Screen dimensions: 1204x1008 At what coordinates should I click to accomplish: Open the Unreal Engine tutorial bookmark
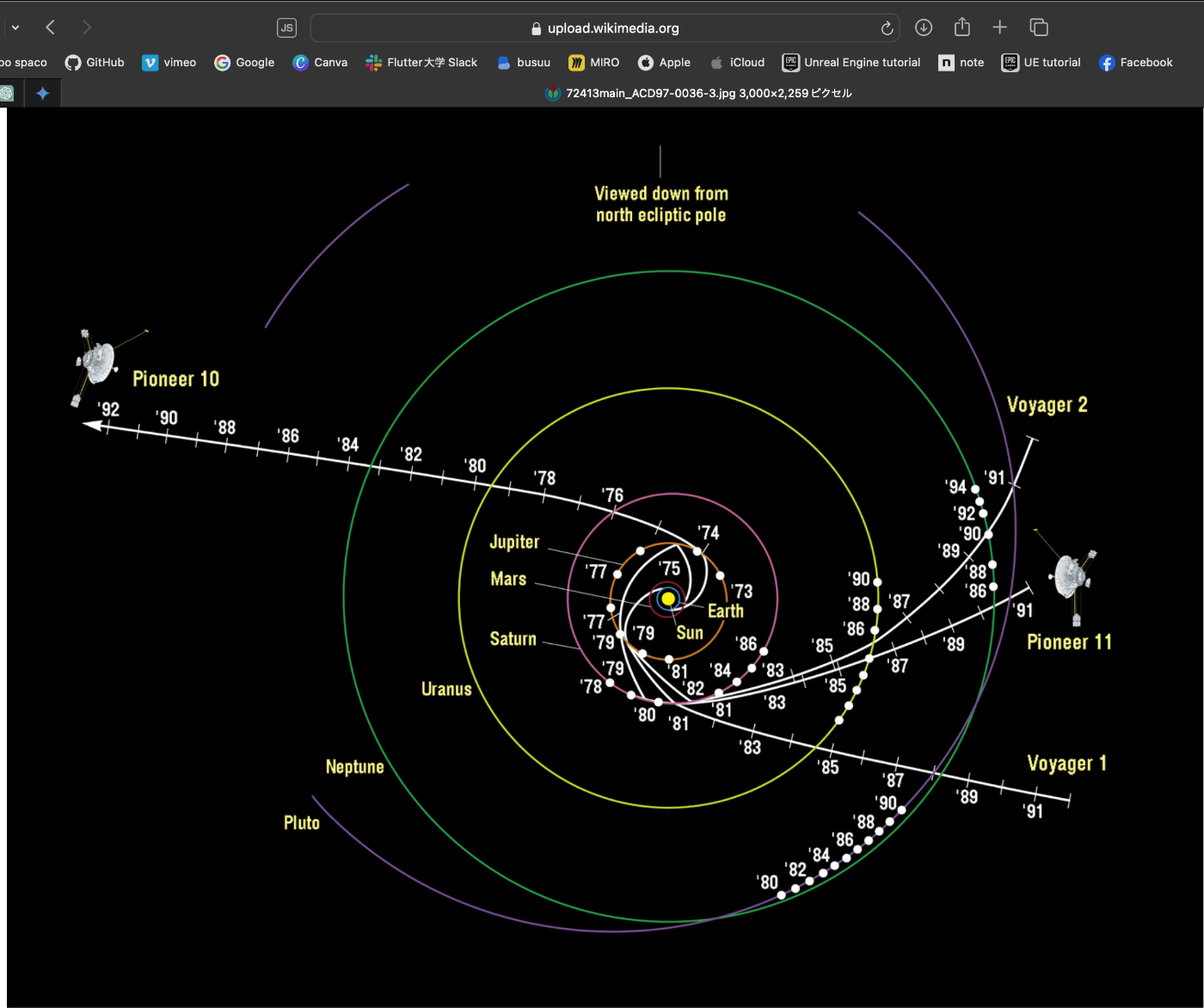coord(851,62)
